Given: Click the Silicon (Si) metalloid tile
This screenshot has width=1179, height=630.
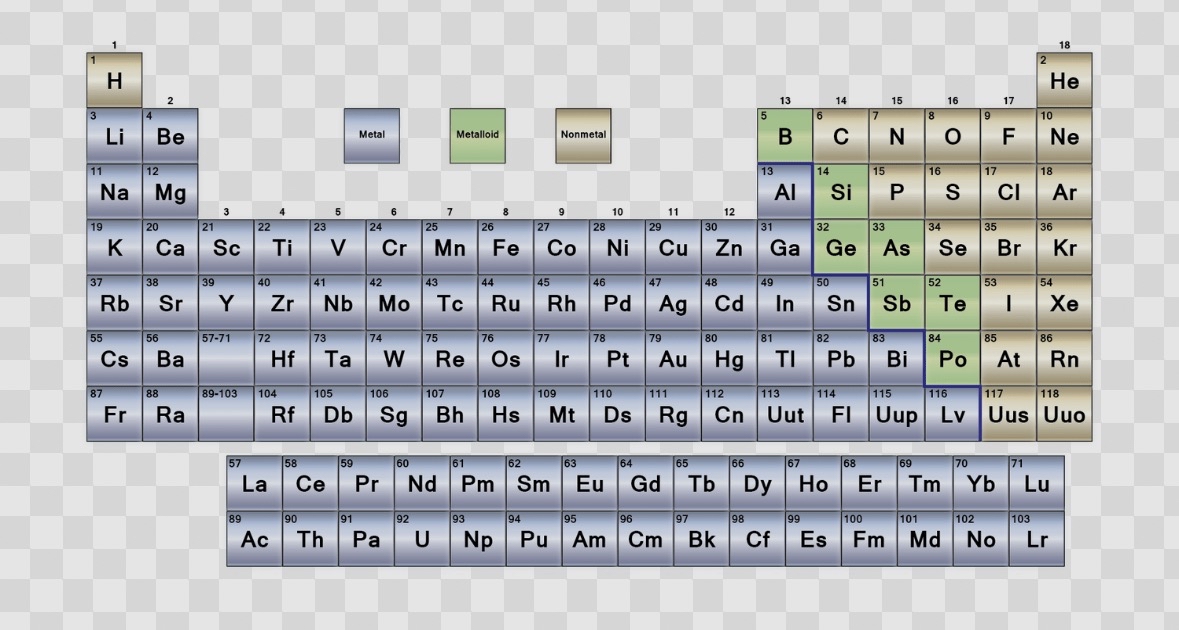Looking at the screenshot, I should 840,192.
